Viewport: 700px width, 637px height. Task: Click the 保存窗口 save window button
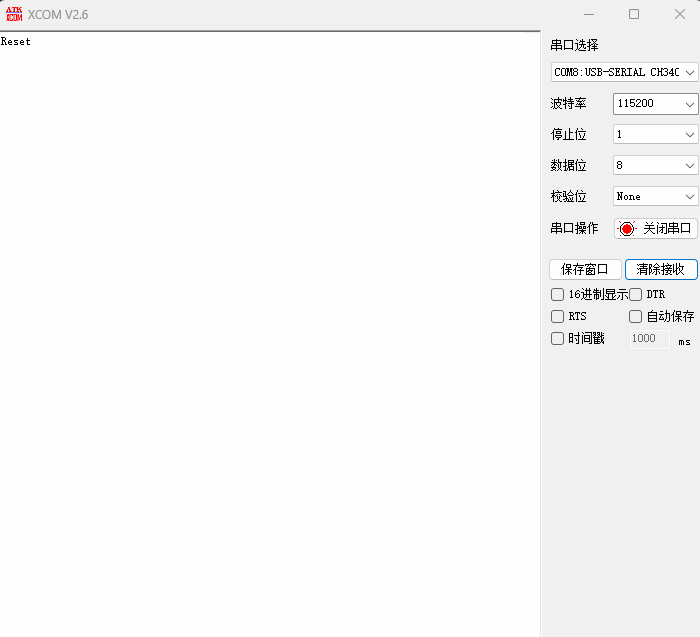coord(585,269)
